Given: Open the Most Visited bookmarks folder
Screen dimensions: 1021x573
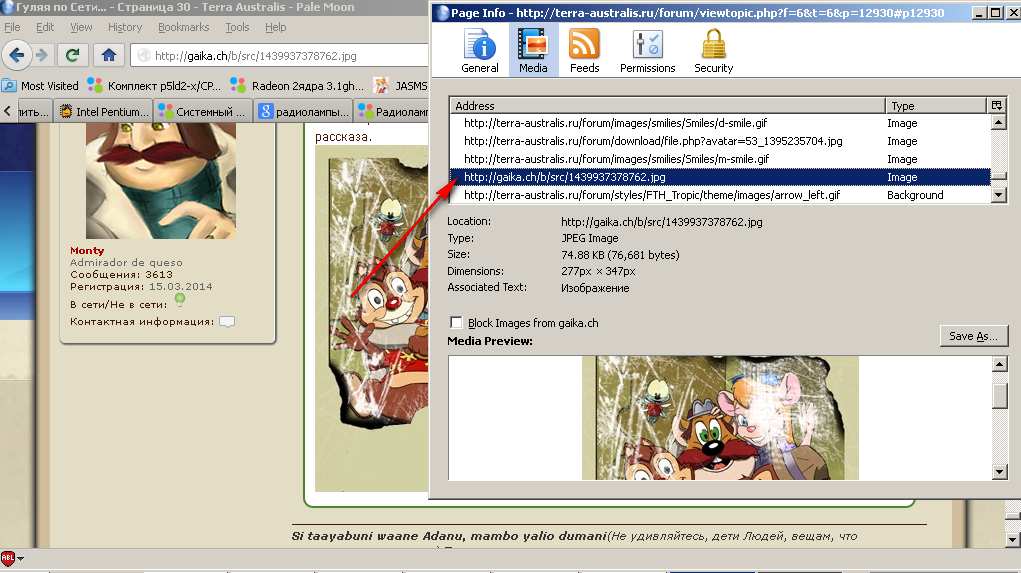Looking at the screenshot, I should (40, 85).
